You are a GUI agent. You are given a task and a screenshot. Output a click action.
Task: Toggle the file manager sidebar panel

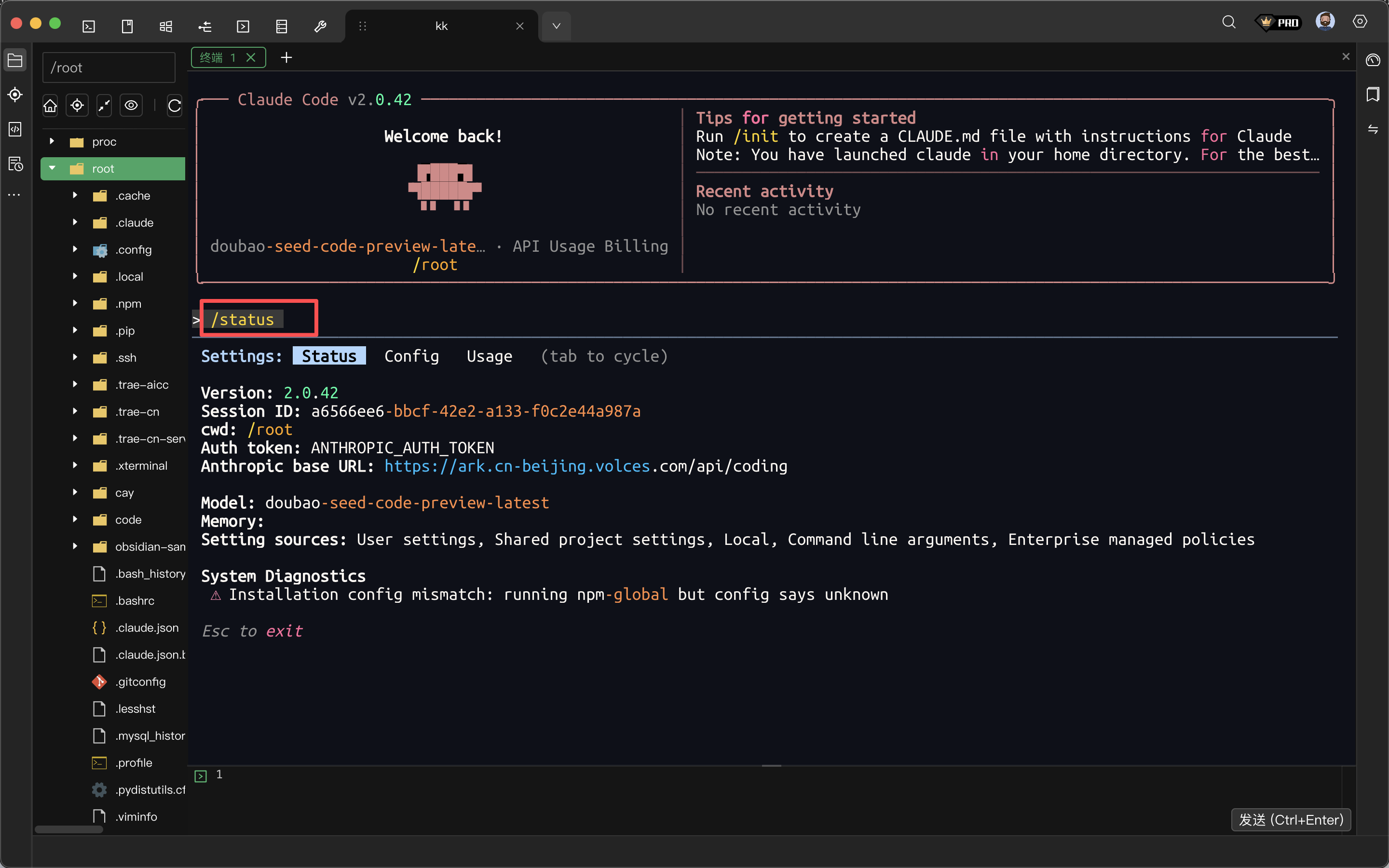point(15,60)
